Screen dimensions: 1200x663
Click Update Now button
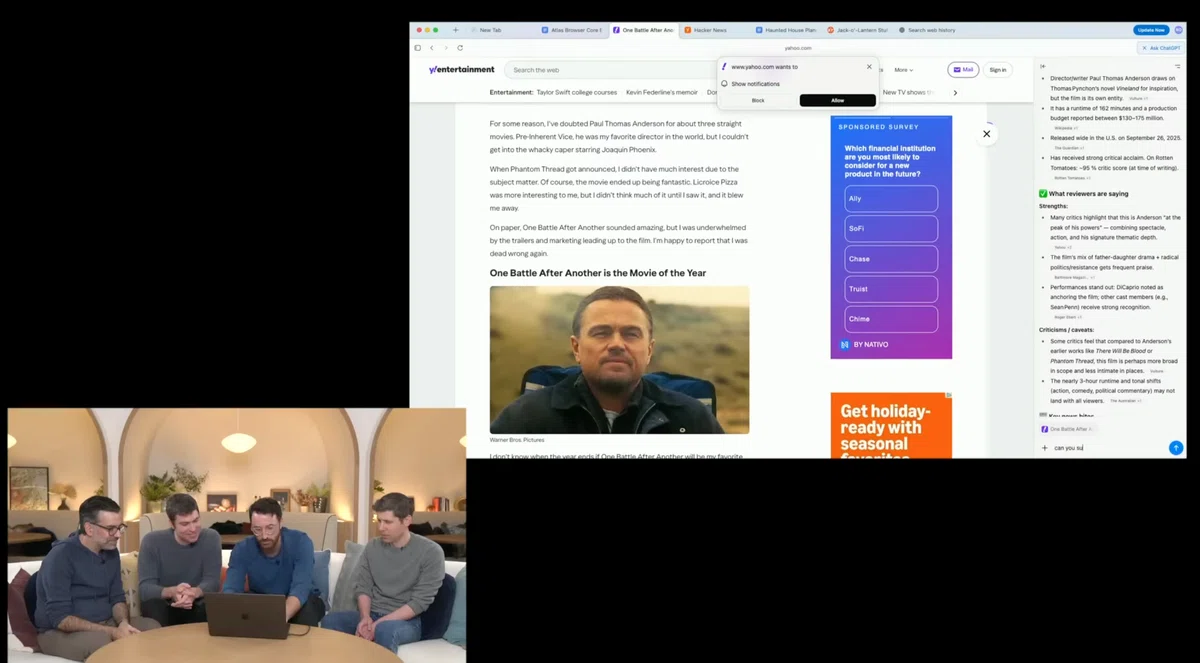click(1151, 30)
